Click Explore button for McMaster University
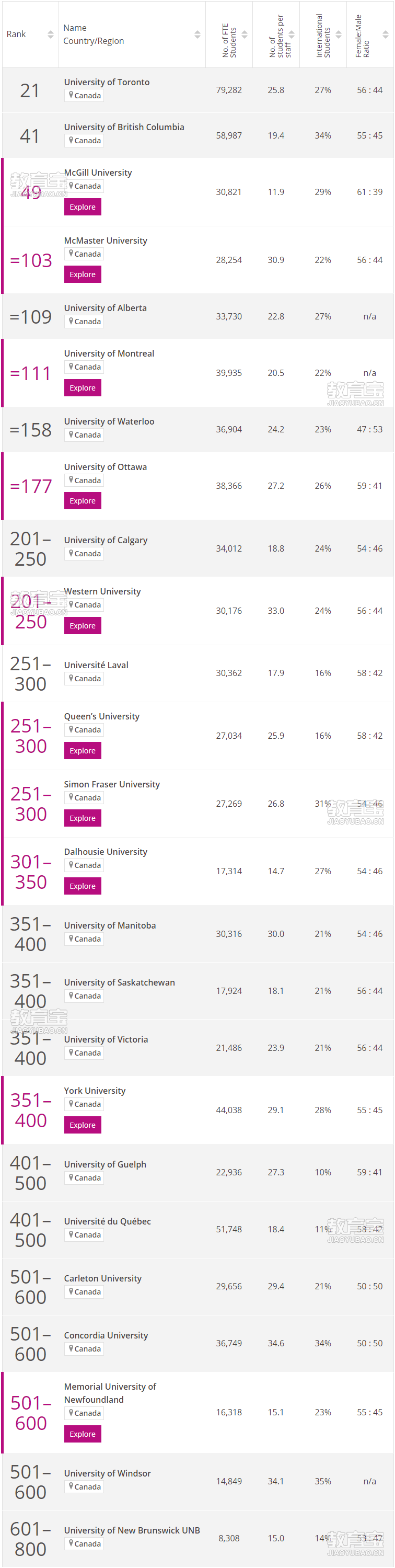The width and height of the screenshot is (395, 1568). [x=83, y=274]
